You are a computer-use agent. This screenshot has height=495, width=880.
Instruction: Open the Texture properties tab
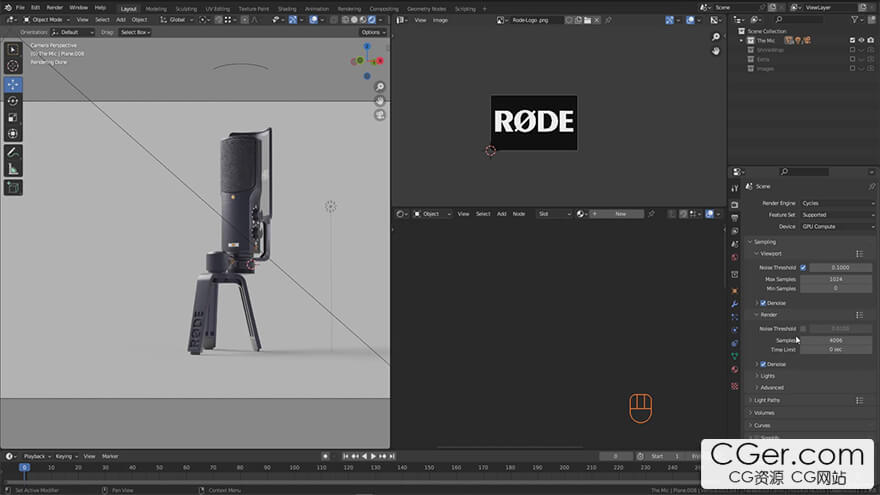click(735, 386)
